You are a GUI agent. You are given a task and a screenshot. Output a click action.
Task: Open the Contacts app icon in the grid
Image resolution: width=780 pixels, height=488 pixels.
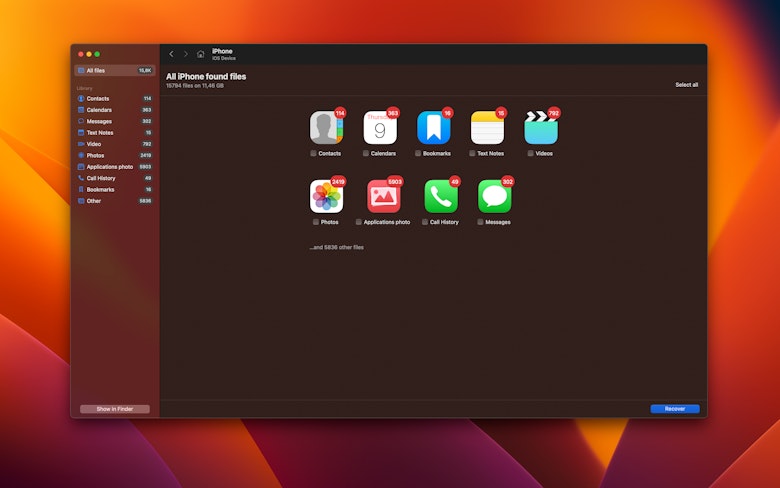(326, 127)
